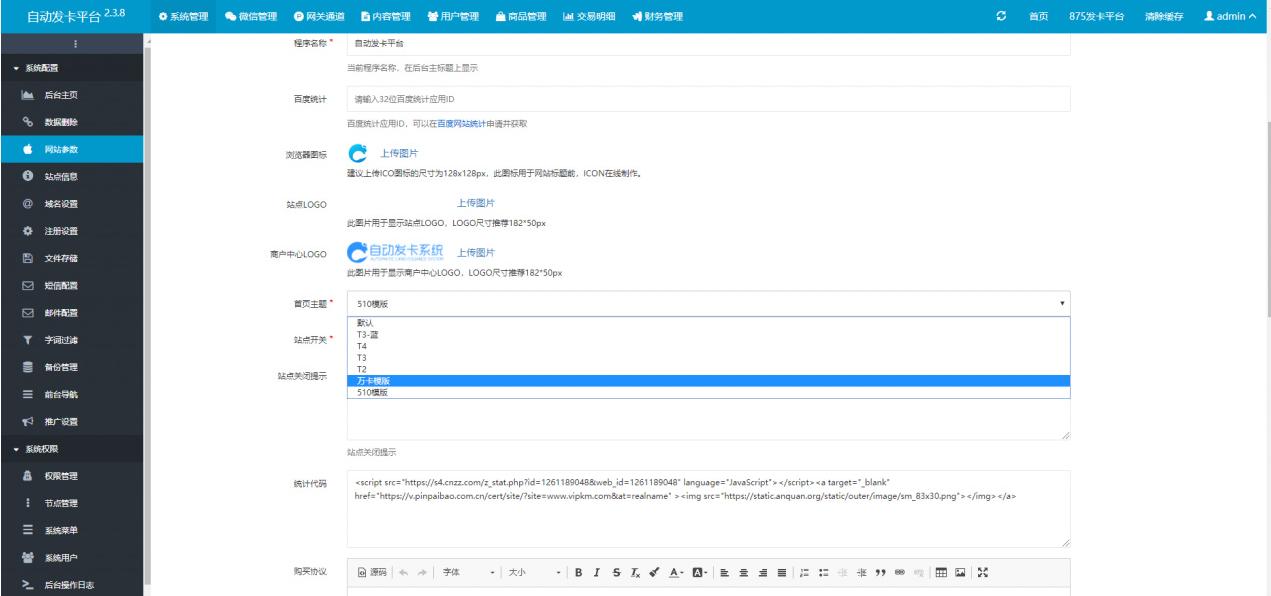Insert an image in the editor toolbar
Image resolution: width=1271 pixels, height=596 pixels.
point(960,574)
